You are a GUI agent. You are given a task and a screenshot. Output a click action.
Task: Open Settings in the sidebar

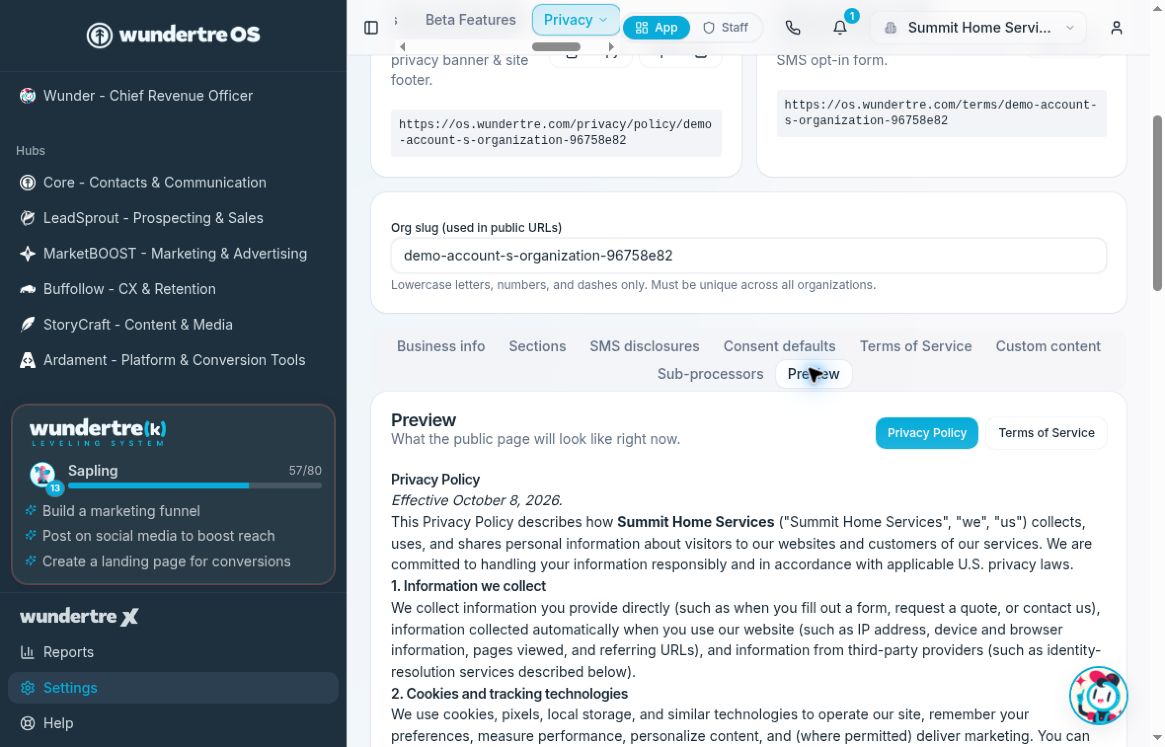click(173, 688)
